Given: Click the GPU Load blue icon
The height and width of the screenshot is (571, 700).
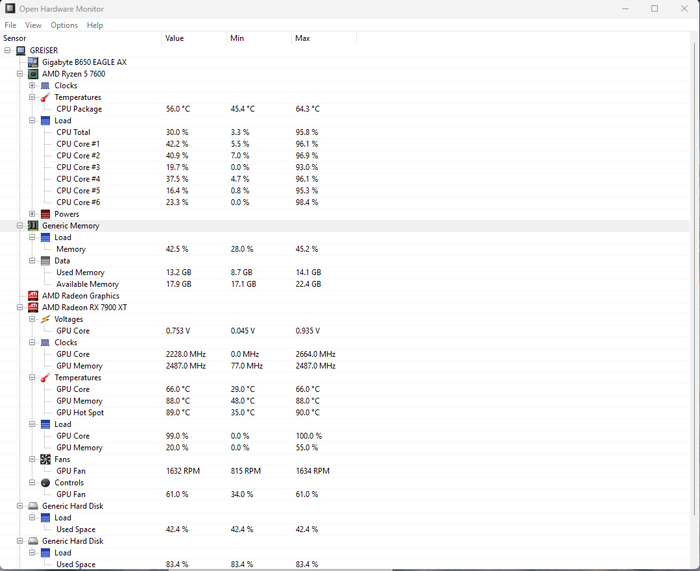Looking at the screenshot, I should 45,424.
